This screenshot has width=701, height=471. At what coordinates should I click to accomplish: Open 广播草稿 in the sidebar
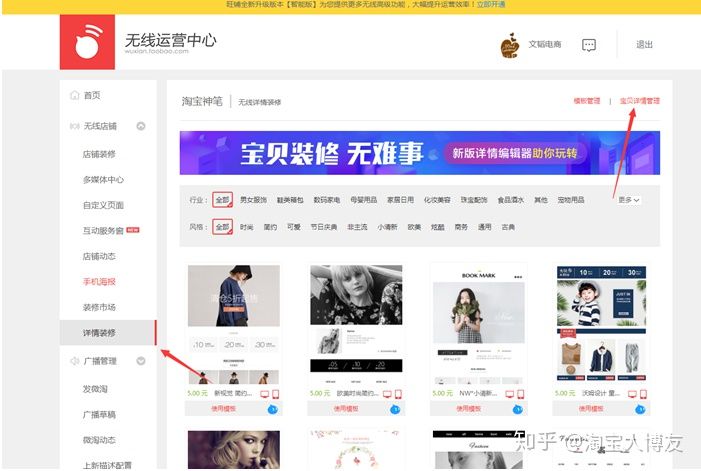[x=99, y=414]
